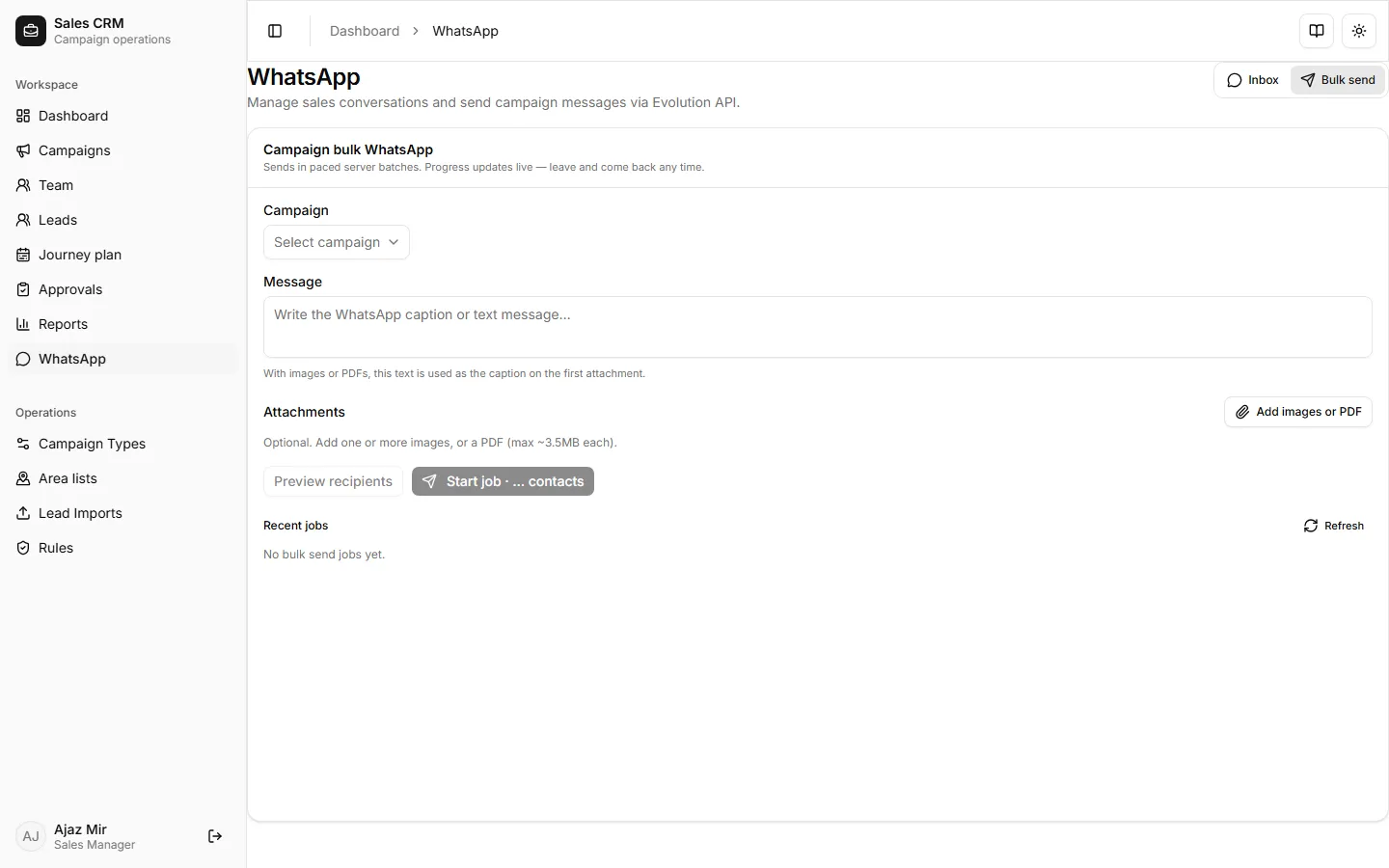The image size is (1389, 868).
Task: Click the 'Recent jobs' label
Action: coord(296,526)
